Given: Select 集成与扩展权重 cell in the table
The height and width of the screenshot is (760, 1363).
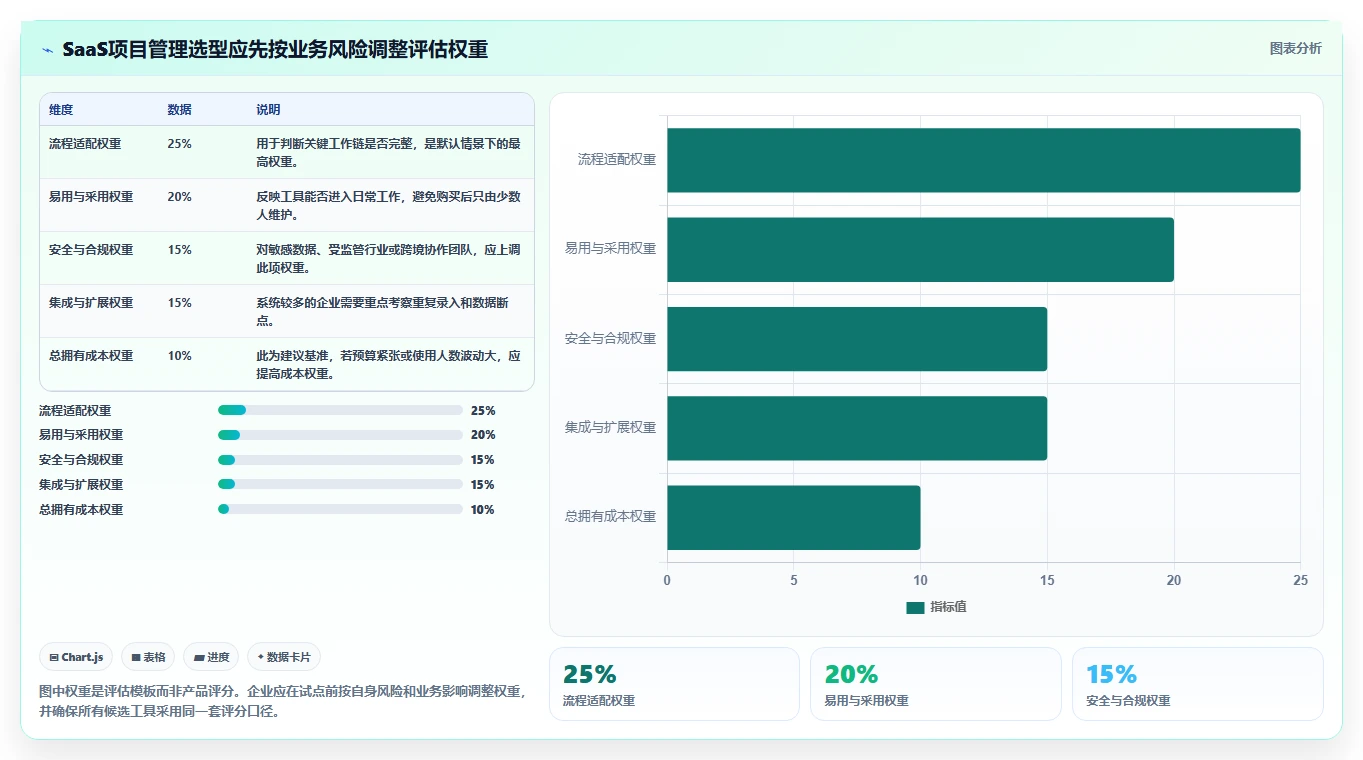Looking at the screenshot, I should (91, 303).
